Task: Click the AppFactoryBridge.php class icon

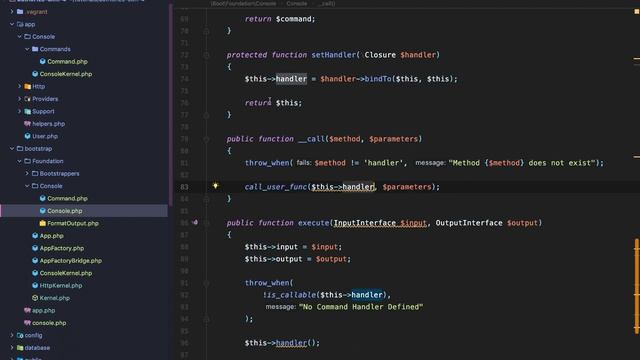Action: click(35, 260)
